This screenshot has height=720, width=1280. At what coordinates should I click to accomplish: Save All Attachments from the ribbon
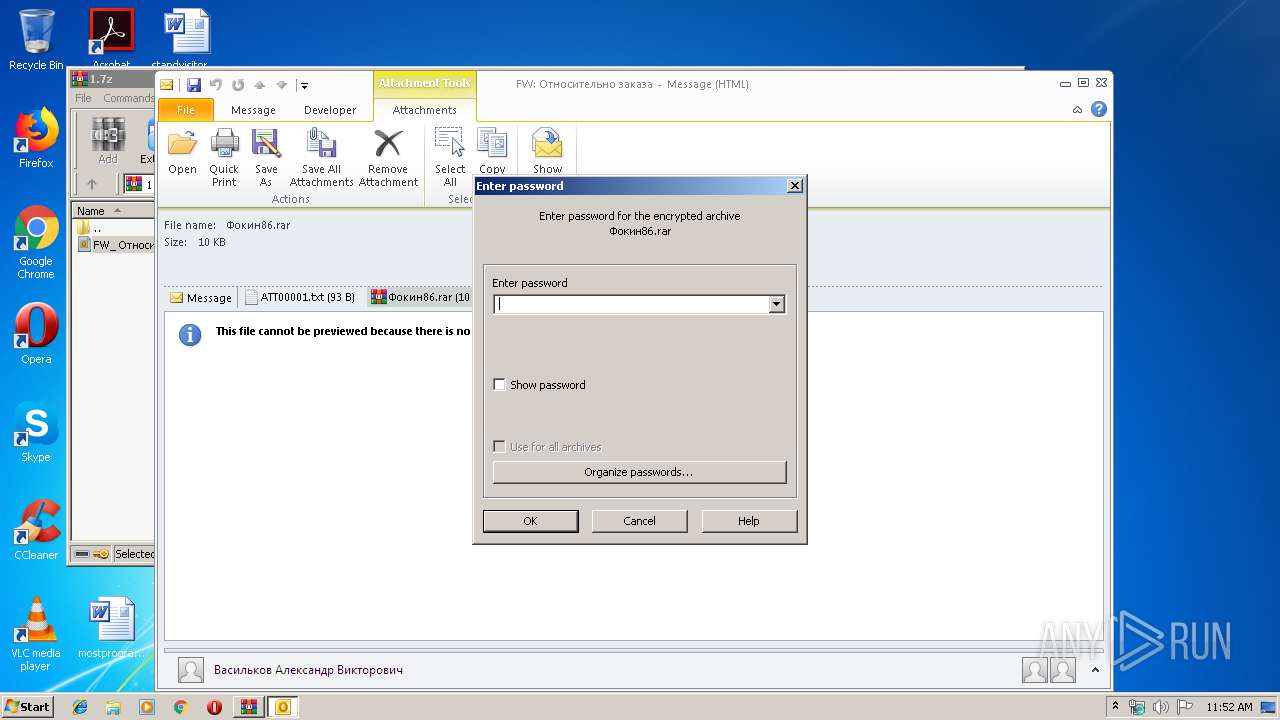(321, 158)
